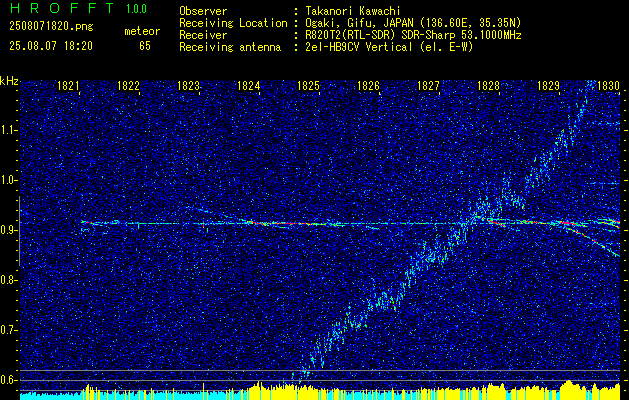The image size is (629, 400).
Task: Click the Ogaki, Gifu, JAPAN location text
Action: pyautogui.click(x=413, y=23)
